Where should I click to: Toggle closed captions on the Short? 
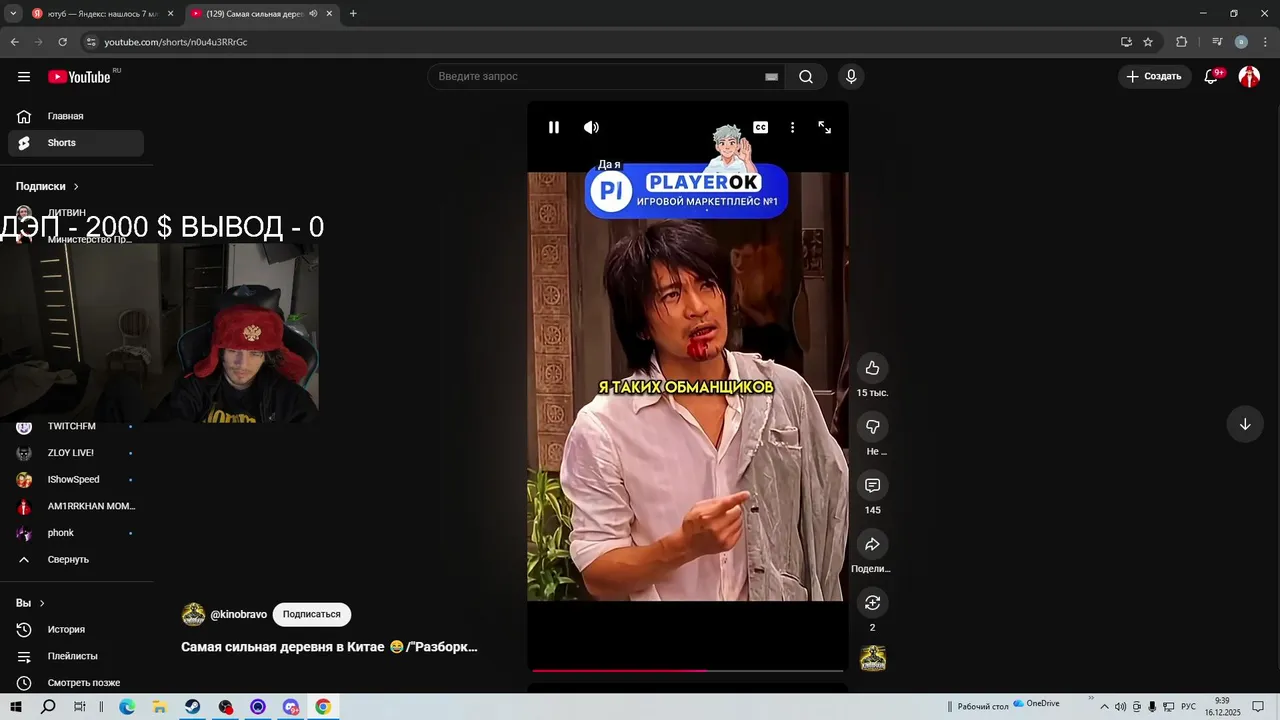coord(761,127)
